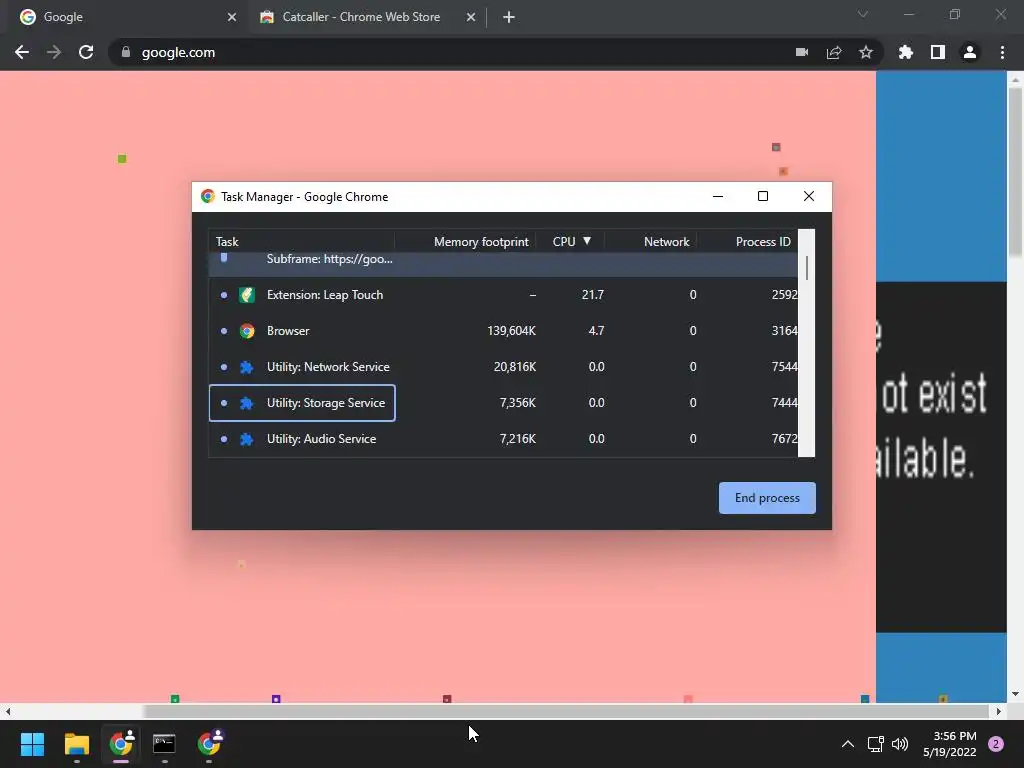Click the share page icon
This screenshot has width=1024, height=768.
pyautogui.click(x=834, y=52)
